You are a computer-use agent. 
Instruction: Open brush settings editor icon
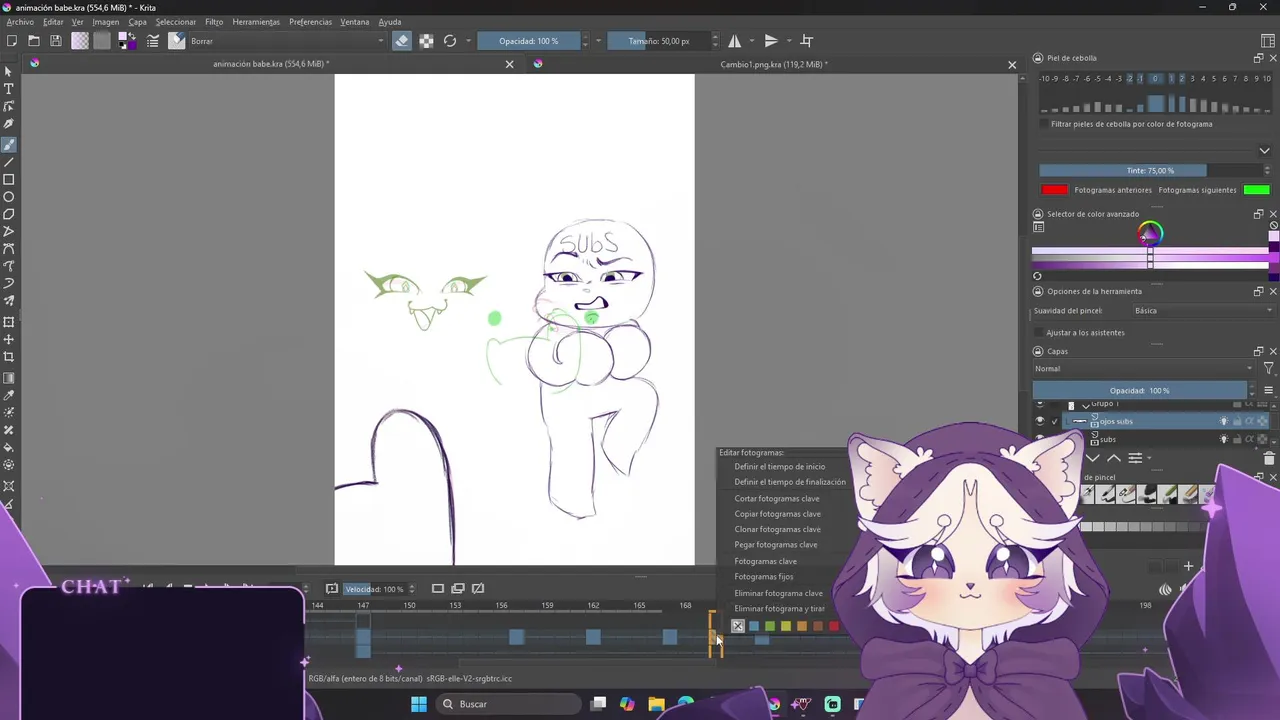point(153,41)
